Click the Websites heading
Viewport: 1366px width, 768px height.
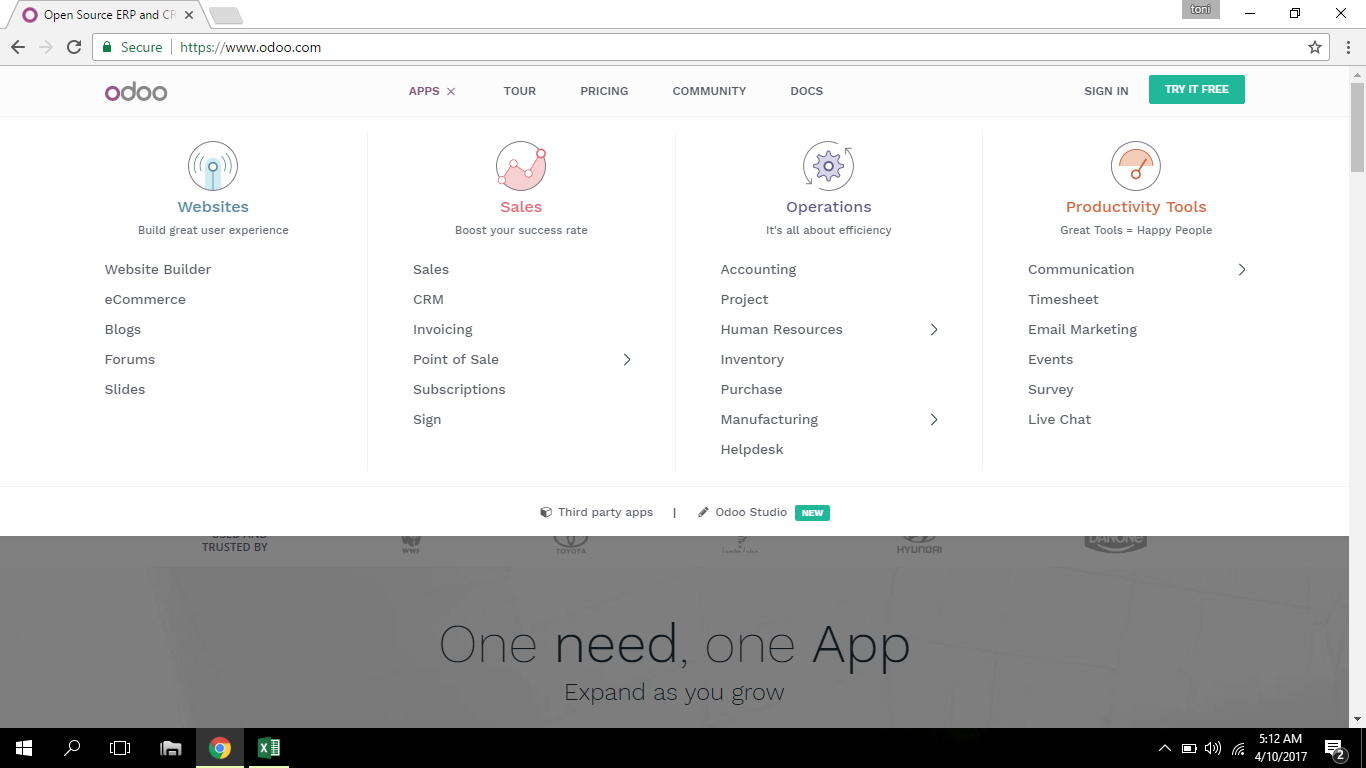coord(213,207)
